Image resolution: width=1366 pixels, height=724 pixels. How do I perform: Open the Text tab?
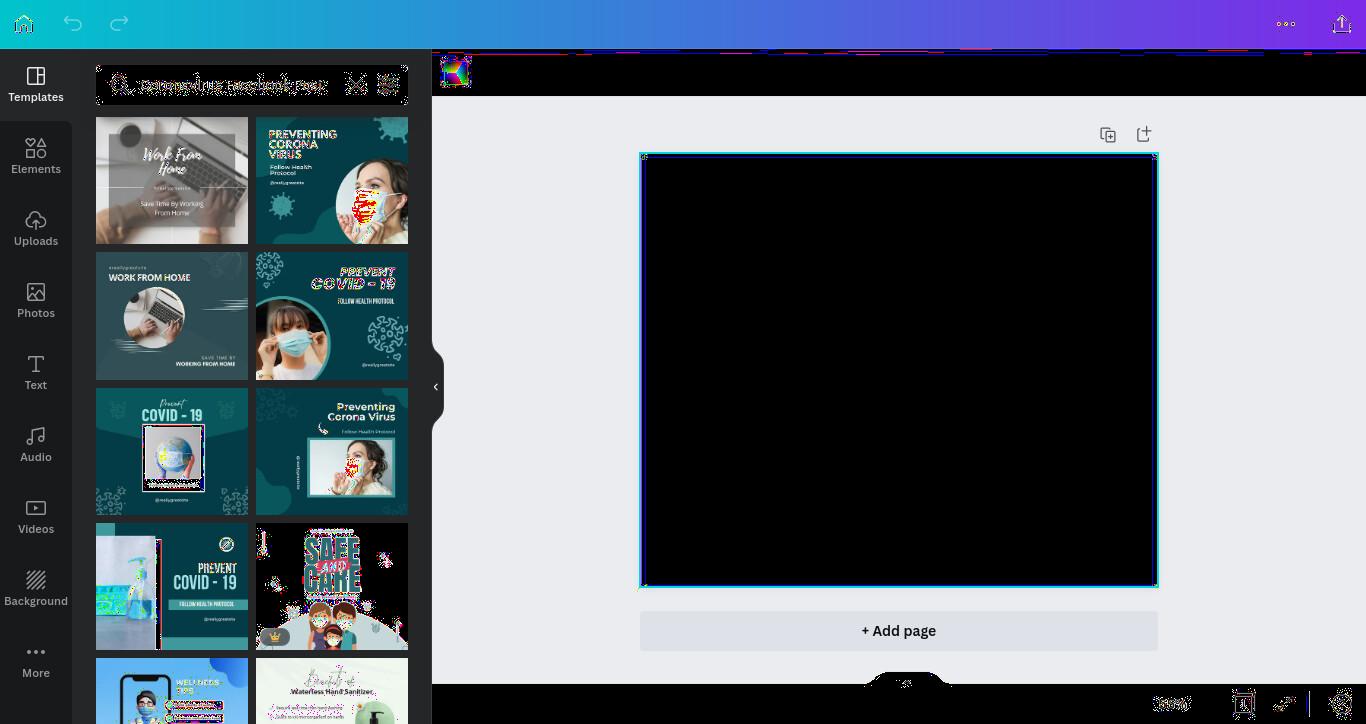point(36,373)
